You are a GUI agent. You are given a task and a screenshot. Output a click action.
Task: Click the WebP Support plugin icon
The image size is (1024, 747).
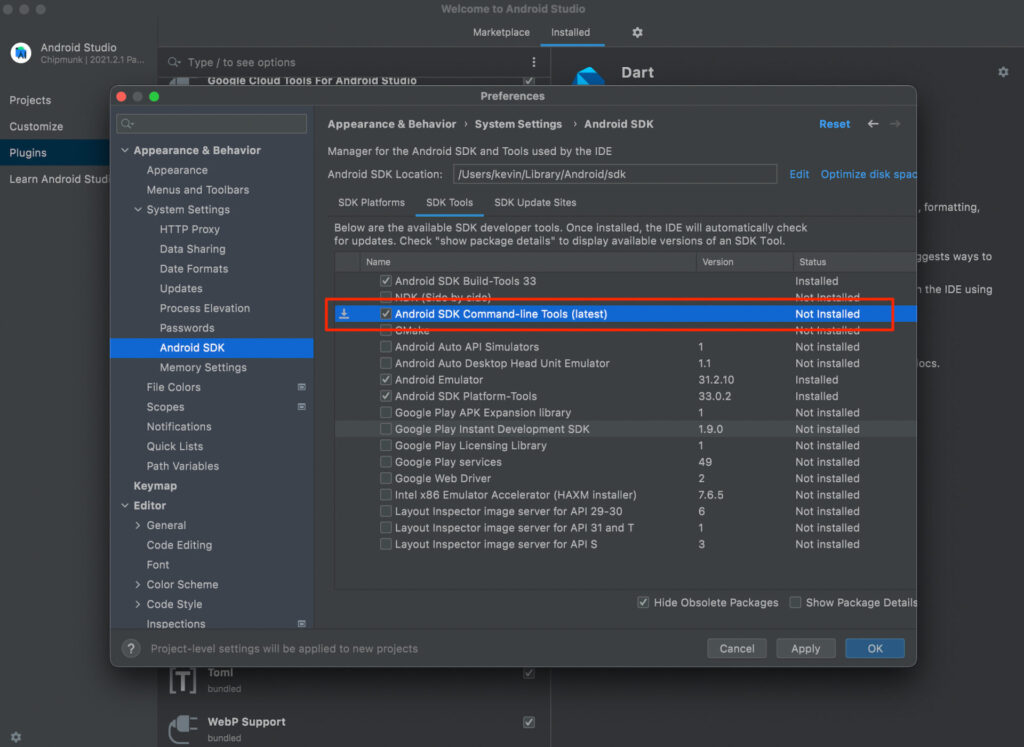click(x=183, y=729)
